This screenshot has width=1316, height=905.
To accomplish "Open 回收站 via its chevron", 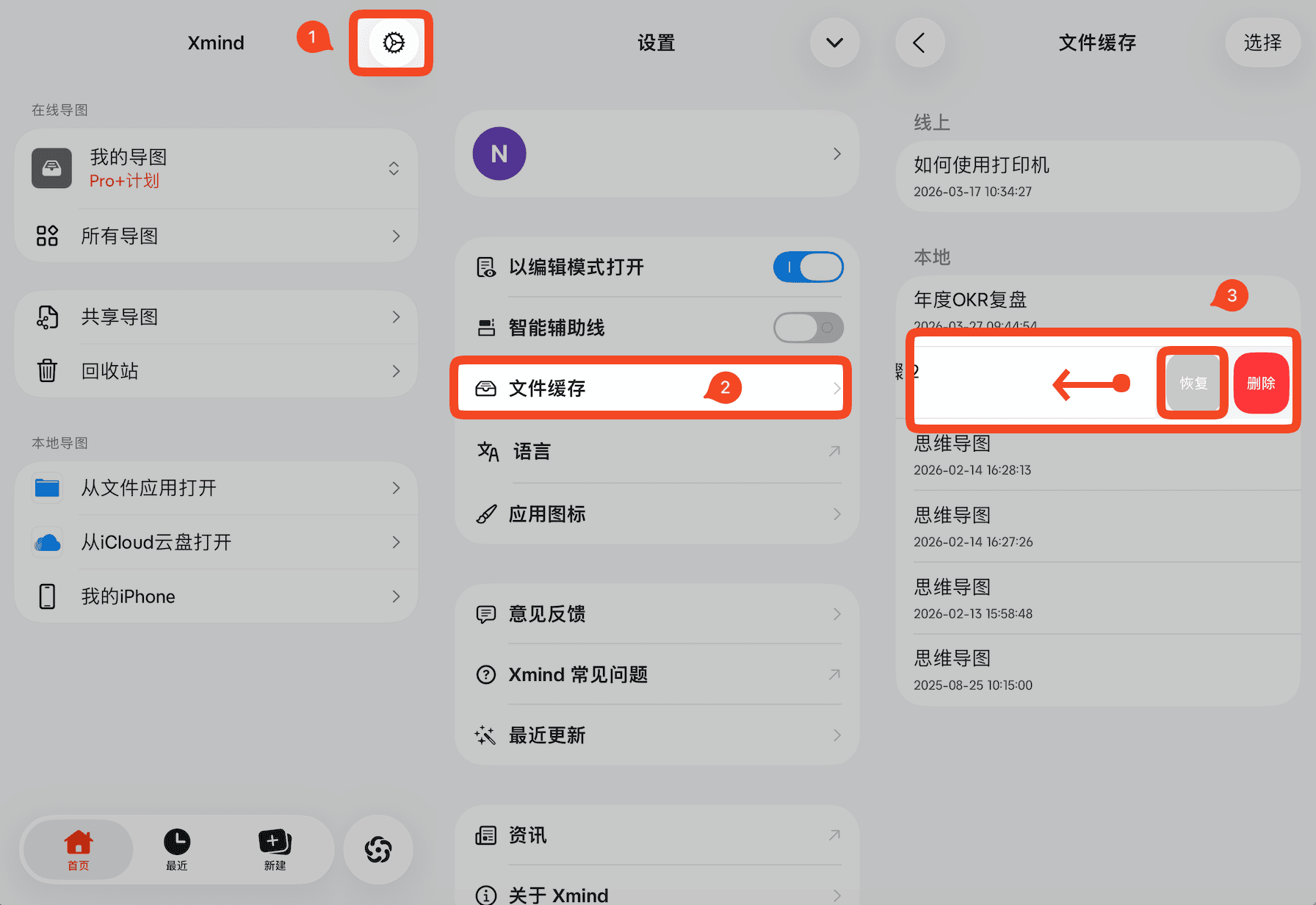I will click(x=397, y=371).
